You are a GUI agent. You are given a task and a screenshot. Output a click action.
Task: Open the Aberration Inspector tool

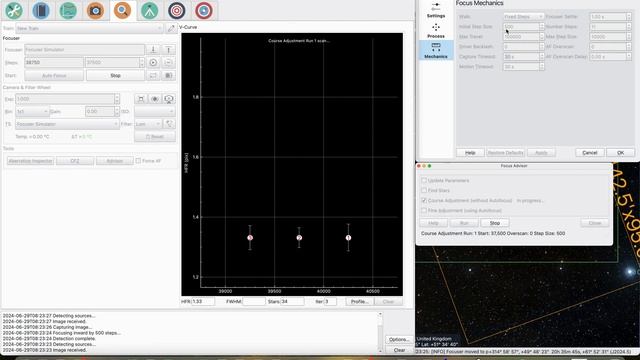(31, 161)
